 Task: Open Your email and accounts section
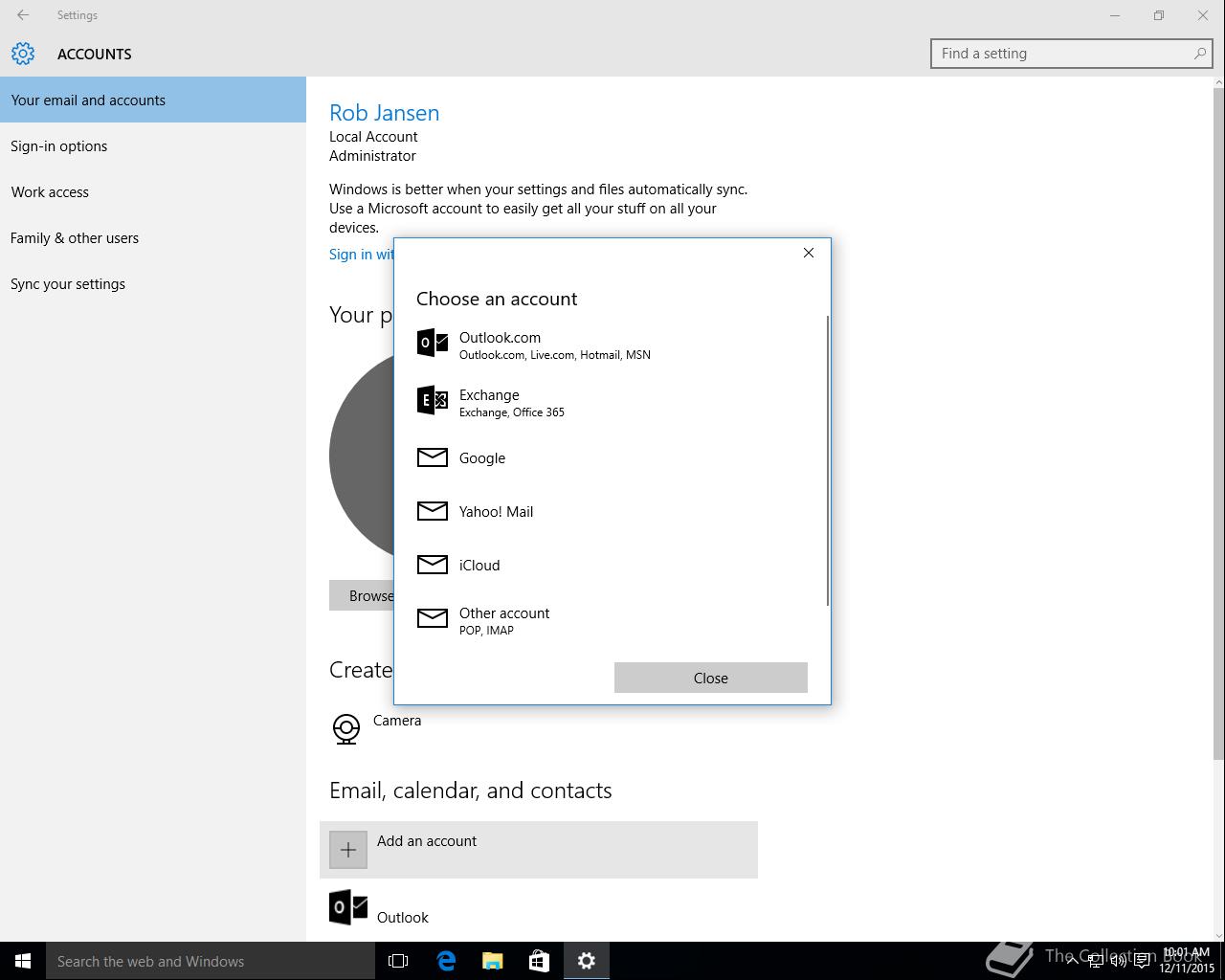point(153,100)
